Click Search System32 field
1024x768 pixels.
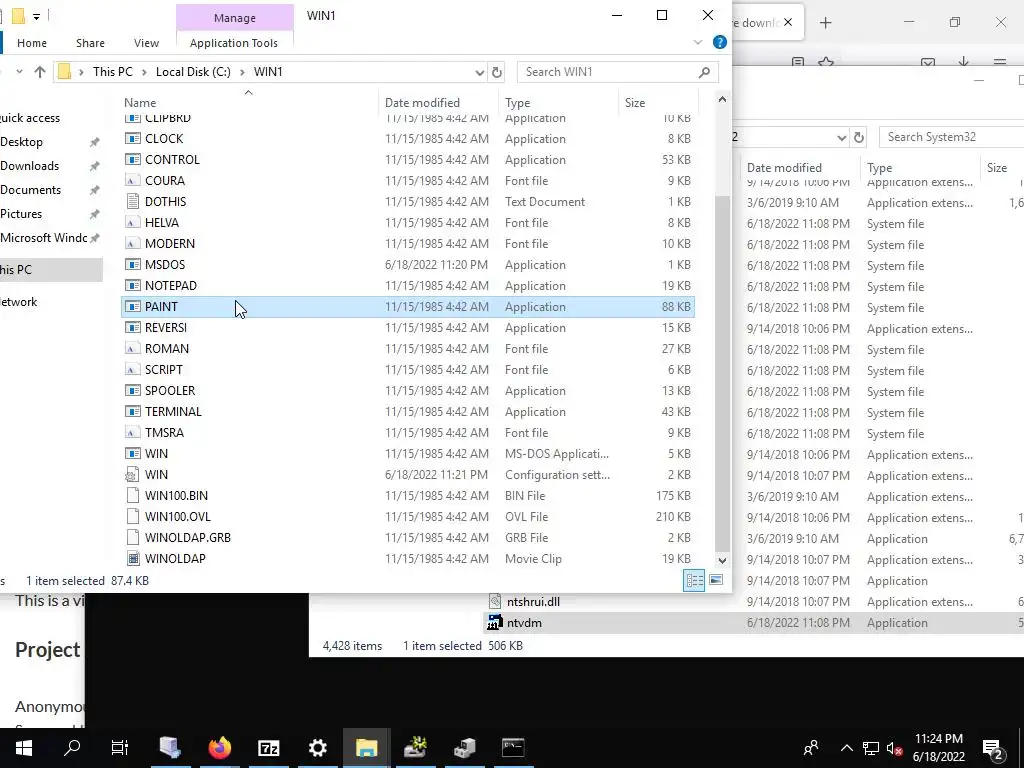[951, 137]
